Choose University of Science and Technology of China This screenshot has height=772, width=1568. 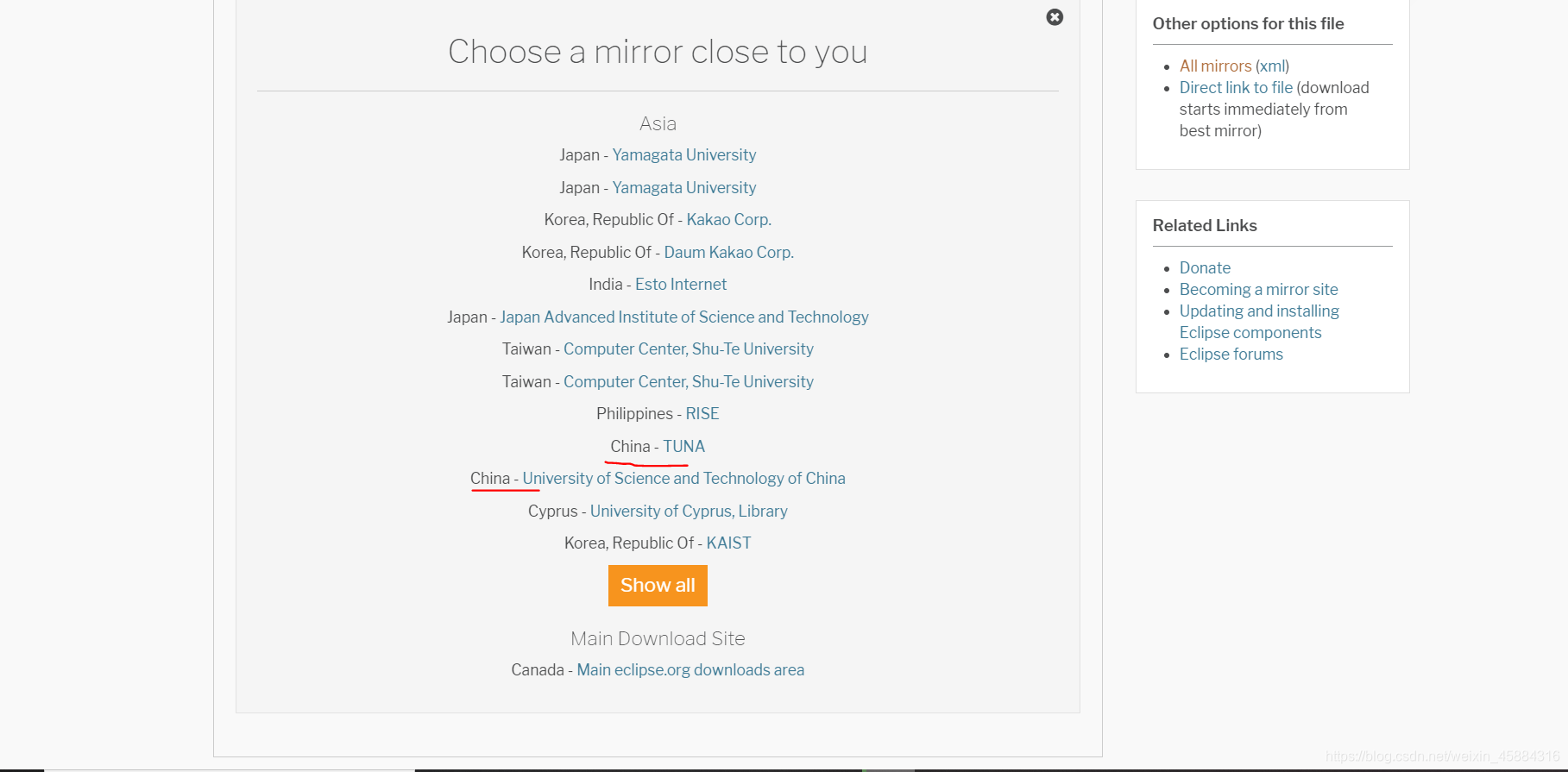[x=683, y=479]
